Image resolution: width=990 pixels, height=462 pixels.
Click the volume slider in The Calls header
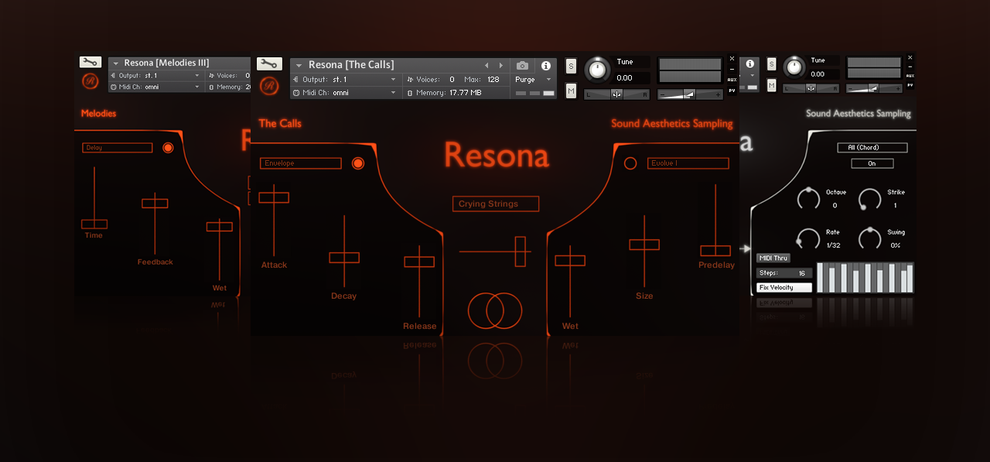(x=689, y=95)
